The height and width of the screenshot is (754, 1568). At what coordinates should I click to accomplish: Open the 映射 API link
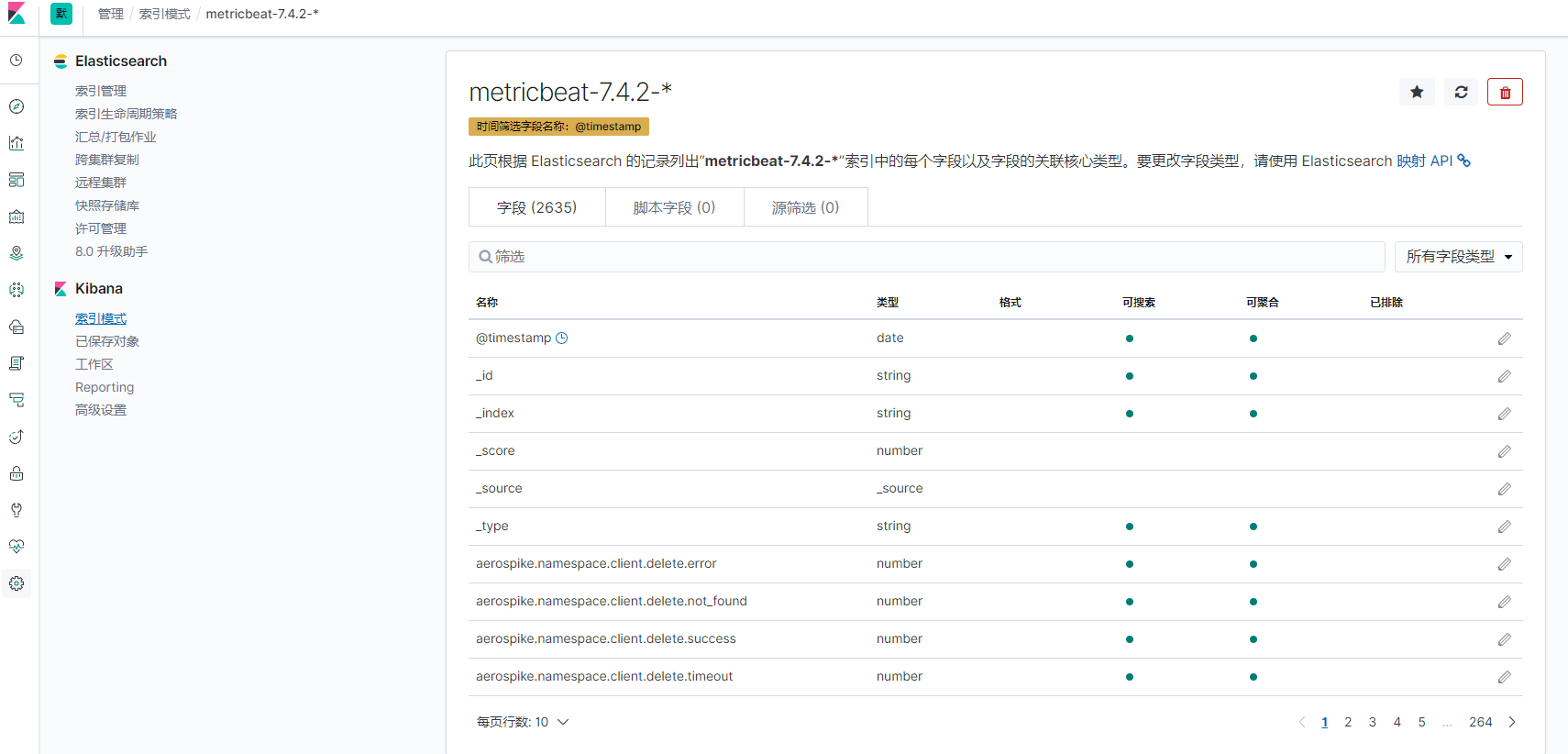pos(1433,161)
